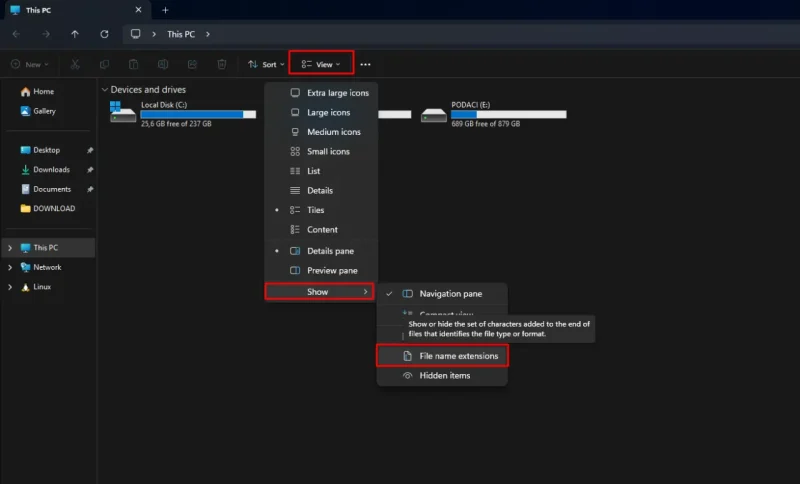Click the Back navigation arrow
800x484 pixels.
click(x=16, y=34)
